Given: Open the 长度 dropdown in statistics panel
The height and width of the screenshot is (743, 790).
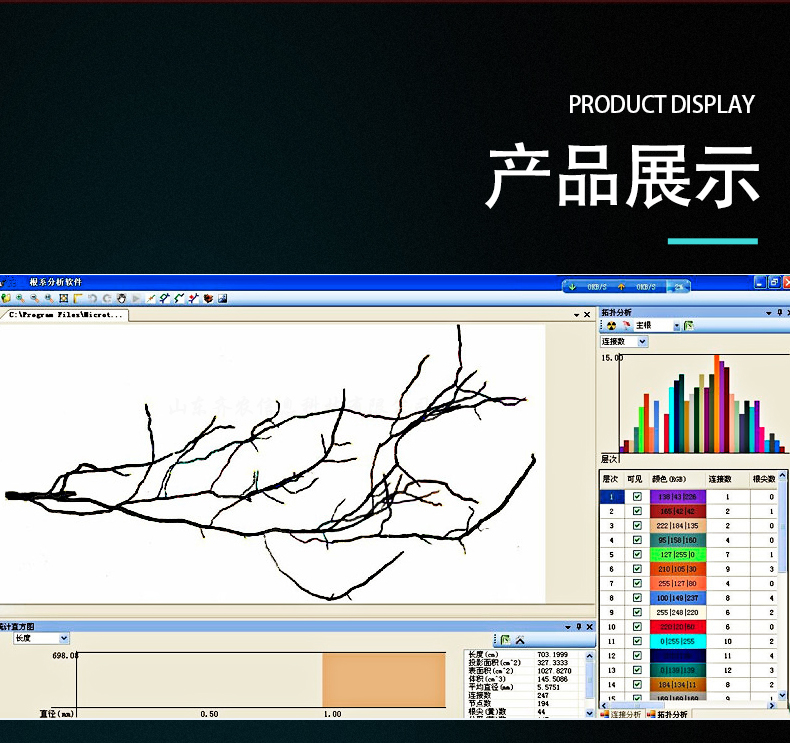Looking at the screenshot, I should (64, 638).
